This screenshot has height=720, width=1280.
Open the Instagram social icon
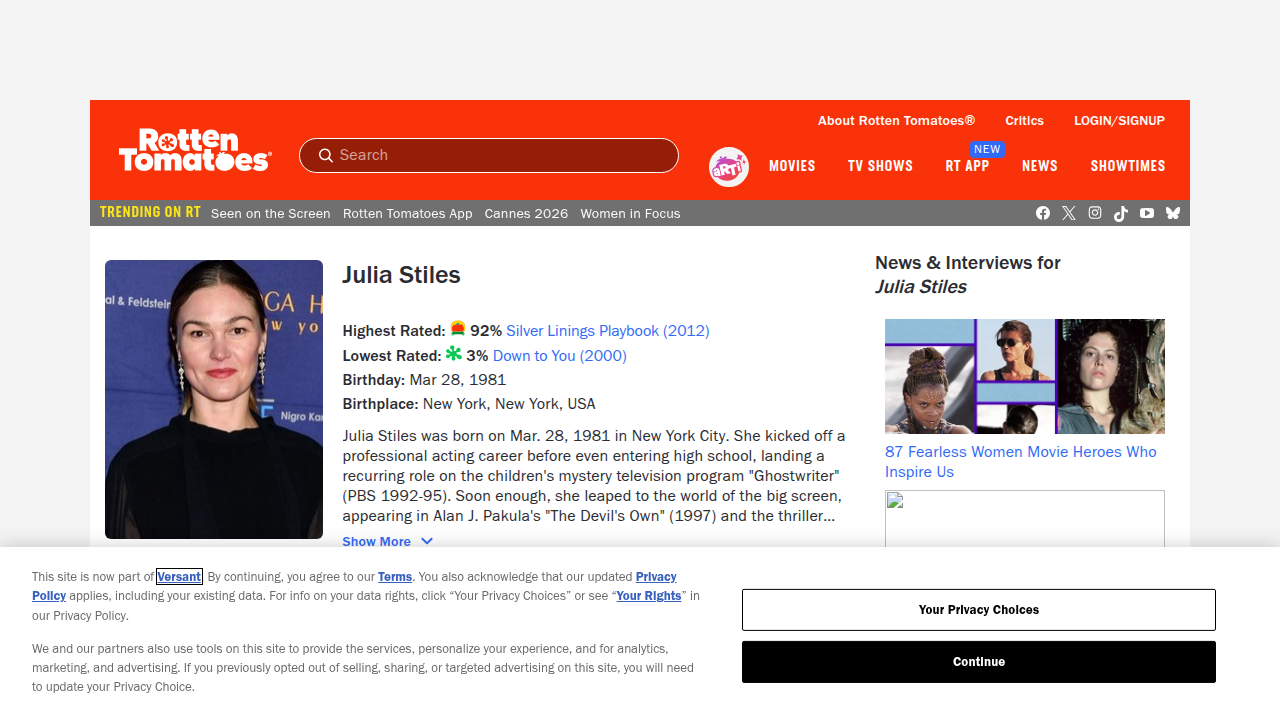[x=1095, y=213]
